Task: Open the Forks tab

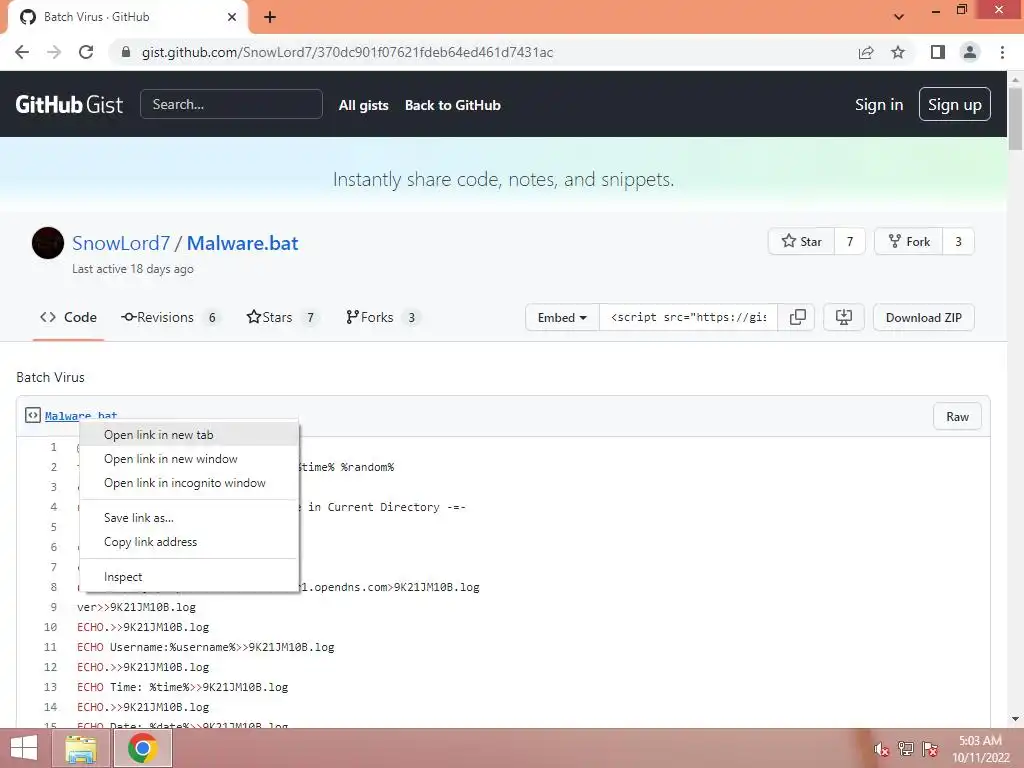Action: tap(383, 317)
